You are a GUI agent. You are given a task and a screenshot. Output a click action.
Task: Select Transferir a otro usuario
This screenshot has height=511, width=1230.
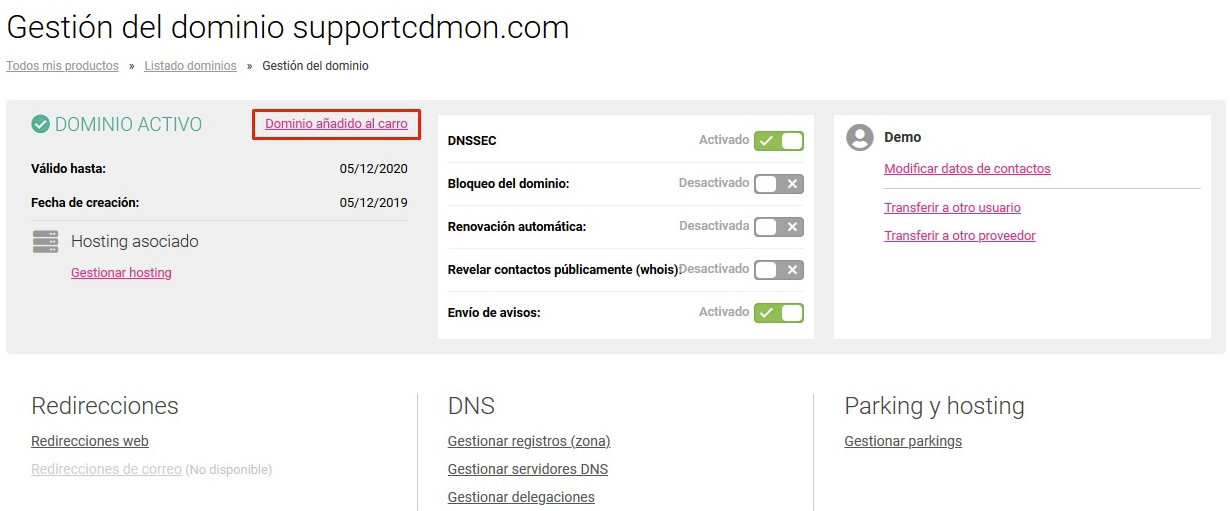952,208
